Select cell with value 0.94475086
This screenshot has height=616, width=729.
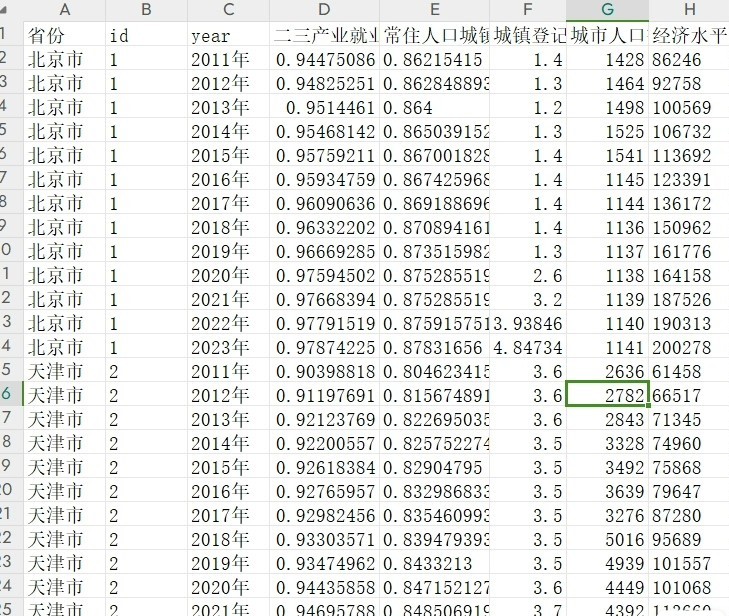(x=325, y=60)
